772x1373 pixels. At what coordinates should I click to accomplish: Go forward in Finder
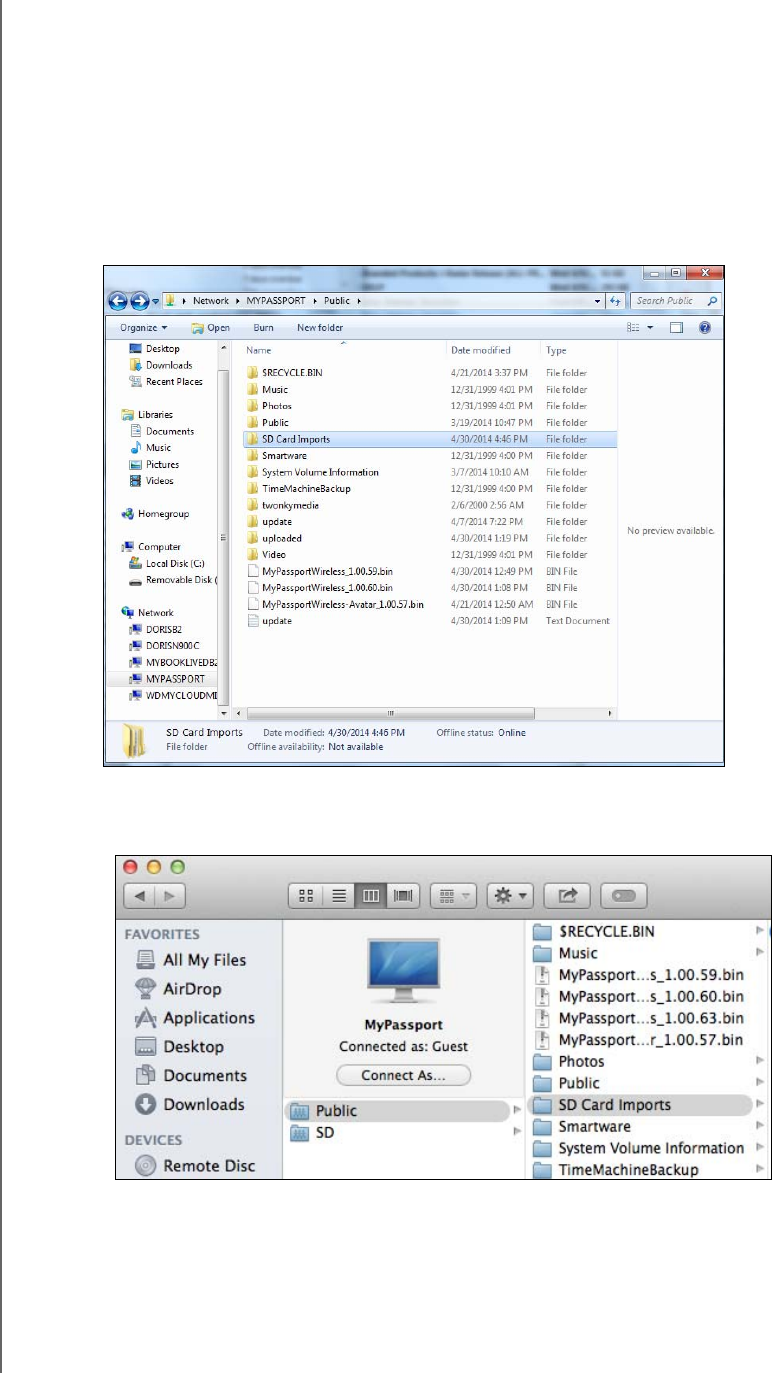(170, 895)
